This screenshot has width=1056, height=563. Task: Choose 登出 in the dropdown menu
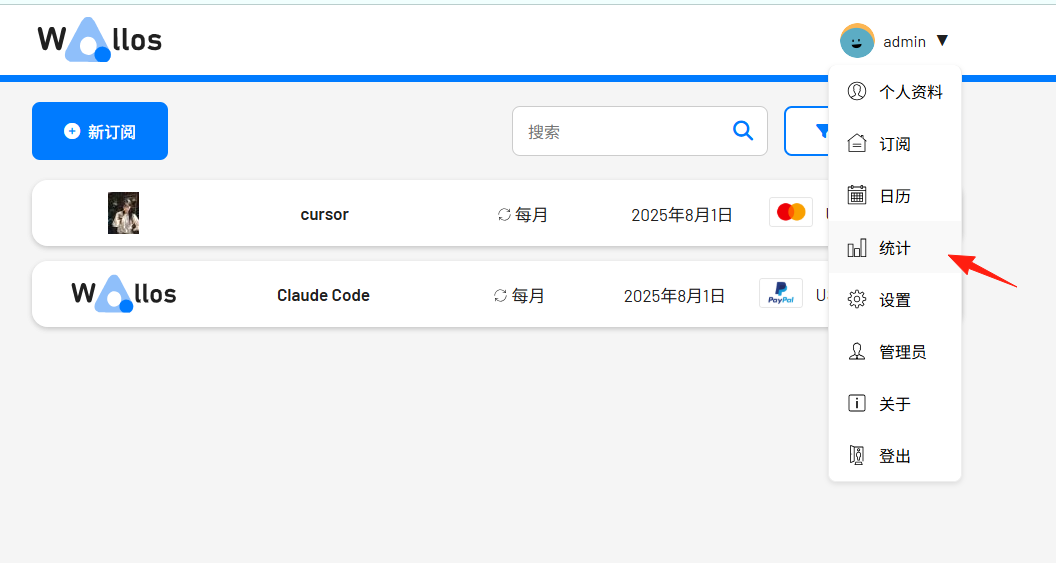(x=894, y=455)
